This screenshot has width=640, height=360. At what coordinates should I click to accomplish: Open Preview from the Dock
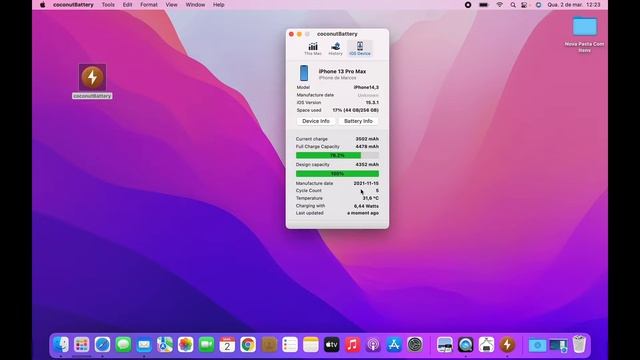(x=444, y=345)
